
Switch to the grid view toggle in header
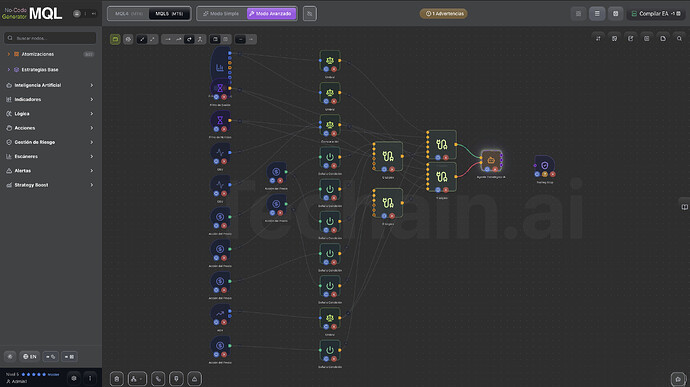[616, 14]
